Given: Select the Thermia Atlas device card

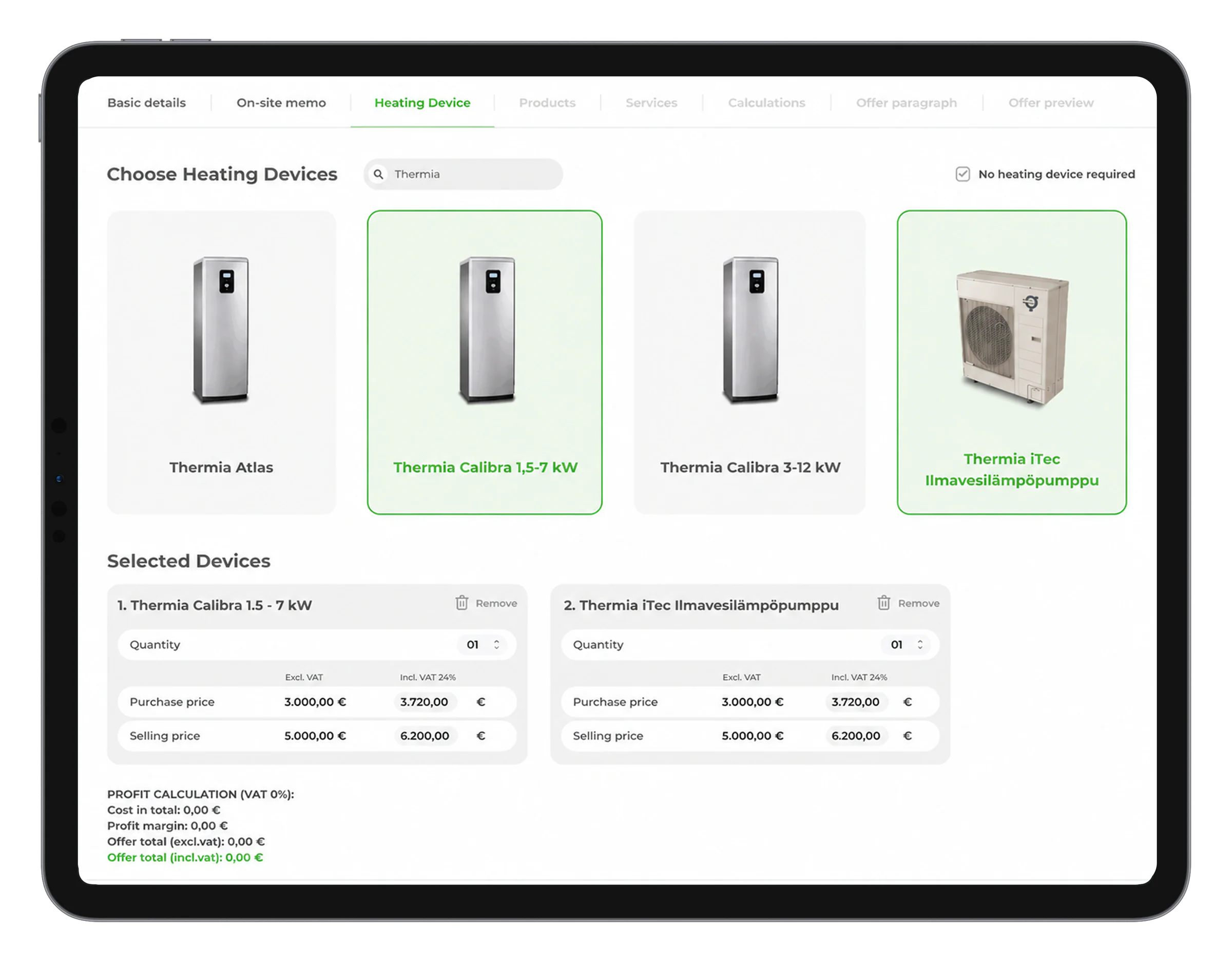Looking at the screenshot, I should [221, 362].
